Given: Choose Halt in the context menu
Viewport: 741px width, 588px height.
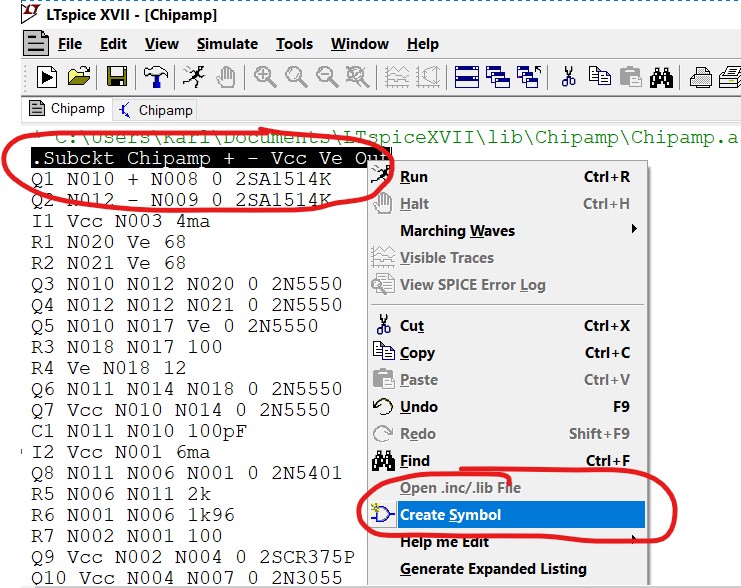Looking at the screenshot, I should click(x=507, y=204).
